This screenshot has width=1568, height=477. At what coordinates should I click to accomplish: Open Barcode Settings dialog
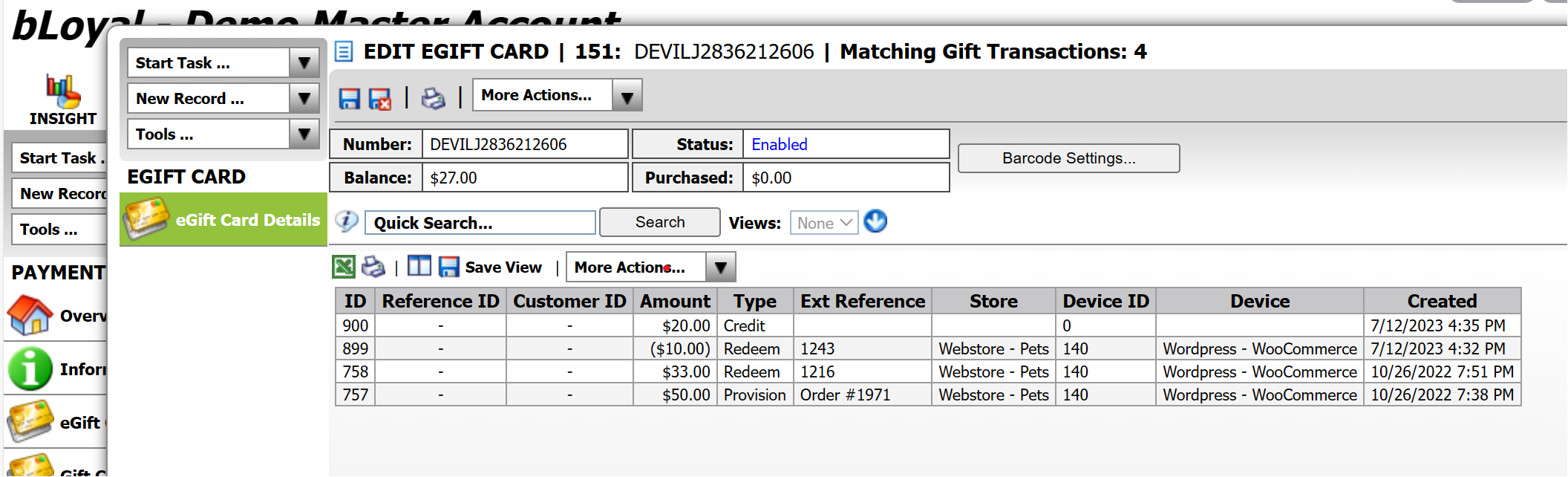[1068, 158]
